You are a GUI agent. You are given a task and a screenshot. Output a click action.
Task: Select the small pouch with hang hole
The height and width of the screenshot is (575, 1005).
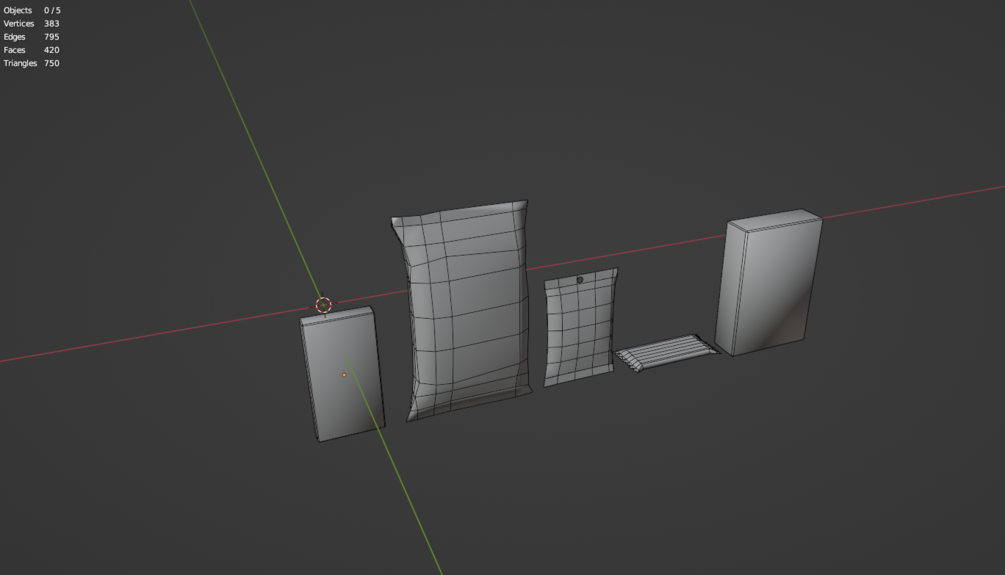click(x=579, y=328)
